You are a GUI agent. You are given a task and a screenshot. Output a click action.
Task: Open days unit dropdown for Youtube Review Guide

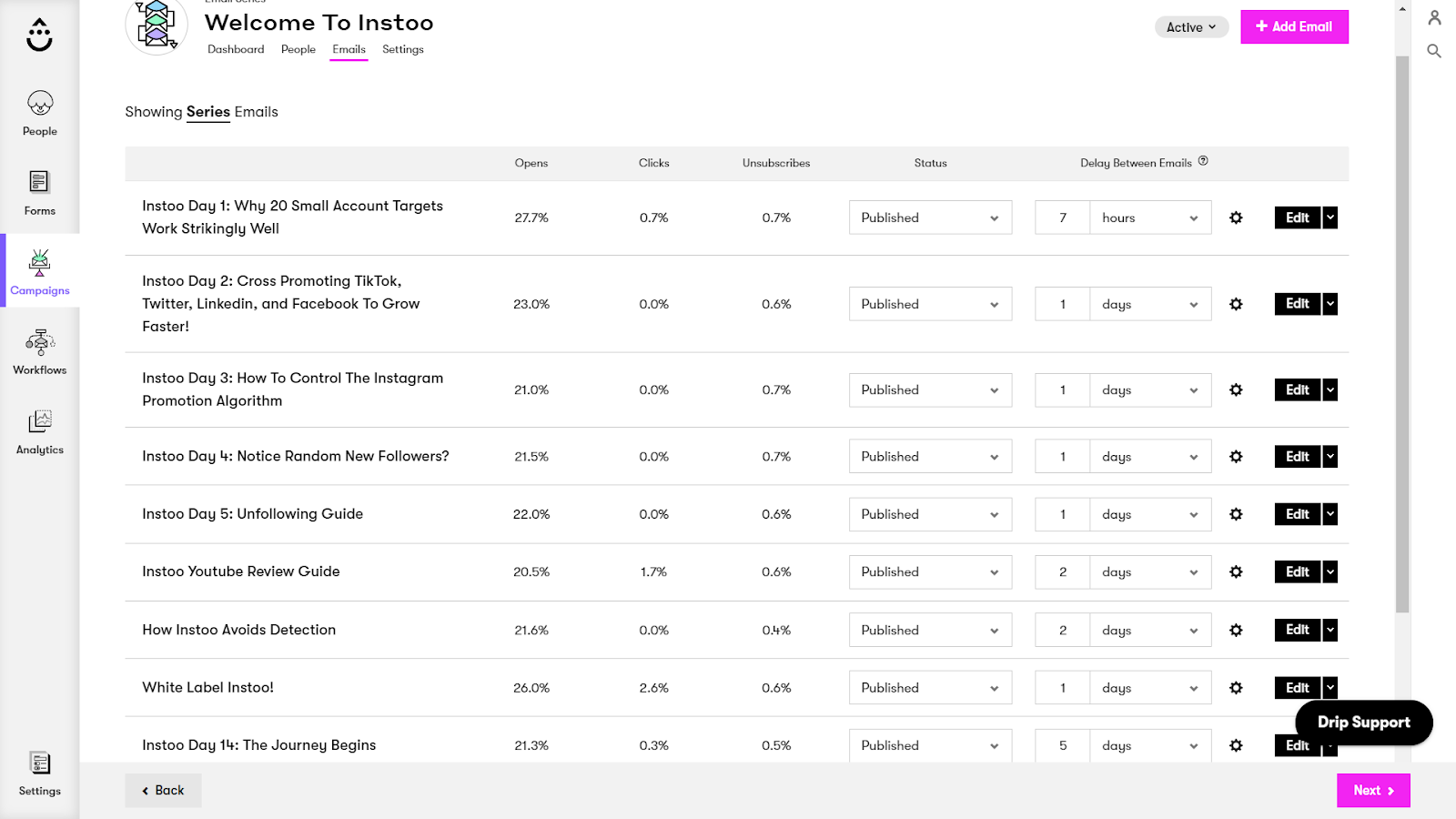coord(1150,571)
